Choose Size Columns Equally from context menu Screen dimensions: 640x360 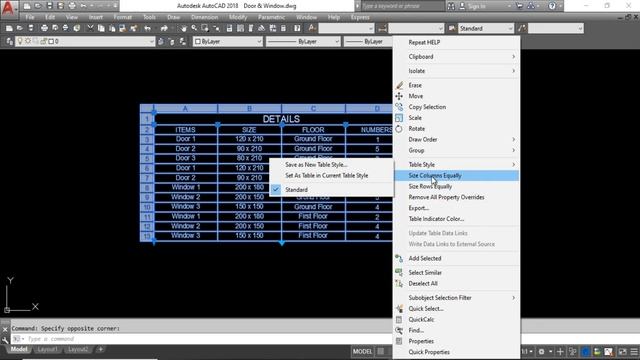pyautogui.click(x=456, y=176)
